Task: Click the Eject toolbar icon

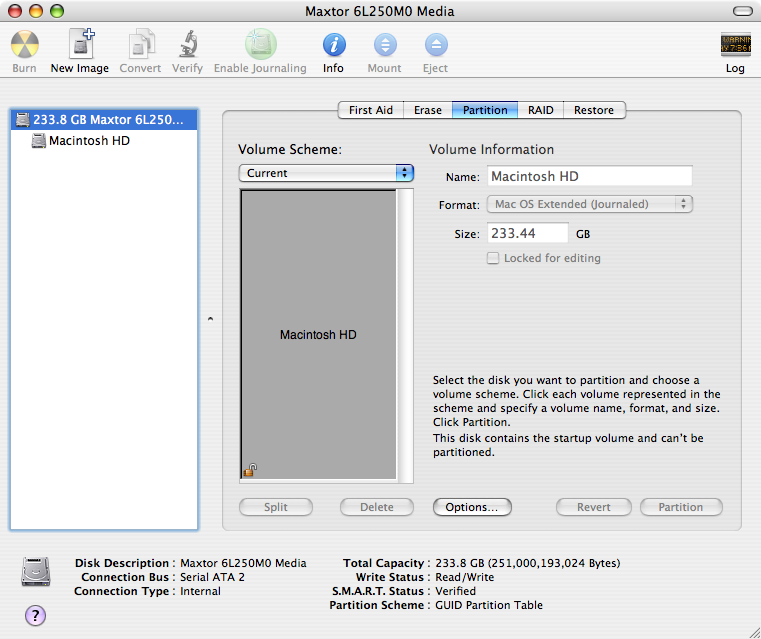Action: coord(436,45)
